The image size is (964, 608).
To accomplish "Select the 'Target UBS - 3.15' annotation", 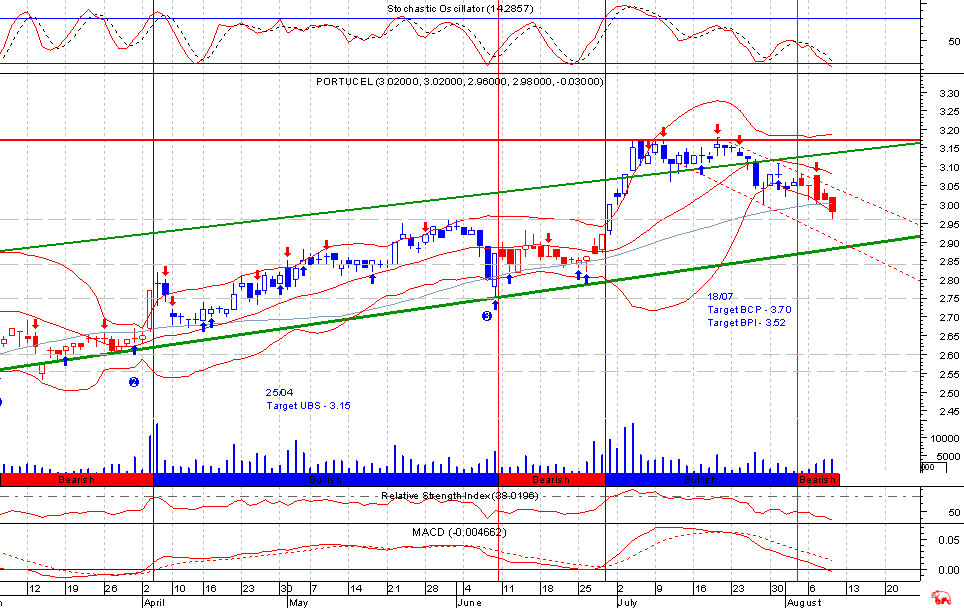I will pyautogui.click(x=309, y=406).
